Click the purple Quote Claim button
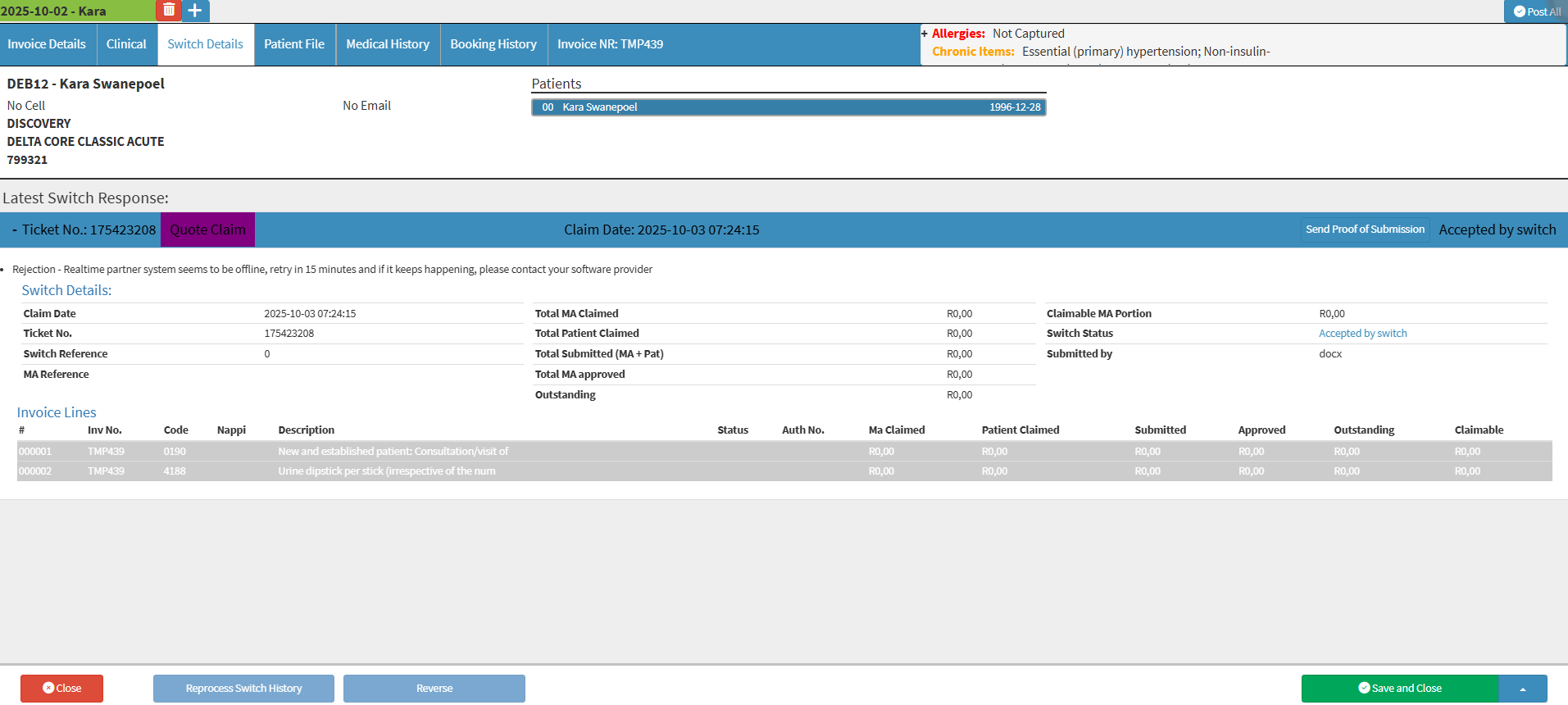The height and width of the screenshot is (705, 1568). coord(207,230)
